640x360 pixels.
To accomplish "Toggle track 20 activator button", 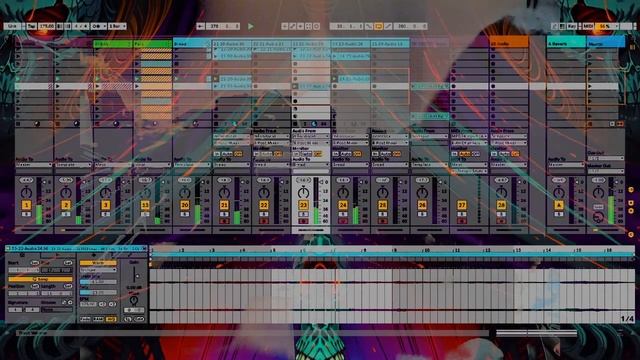I will click(x=184, y=205).
